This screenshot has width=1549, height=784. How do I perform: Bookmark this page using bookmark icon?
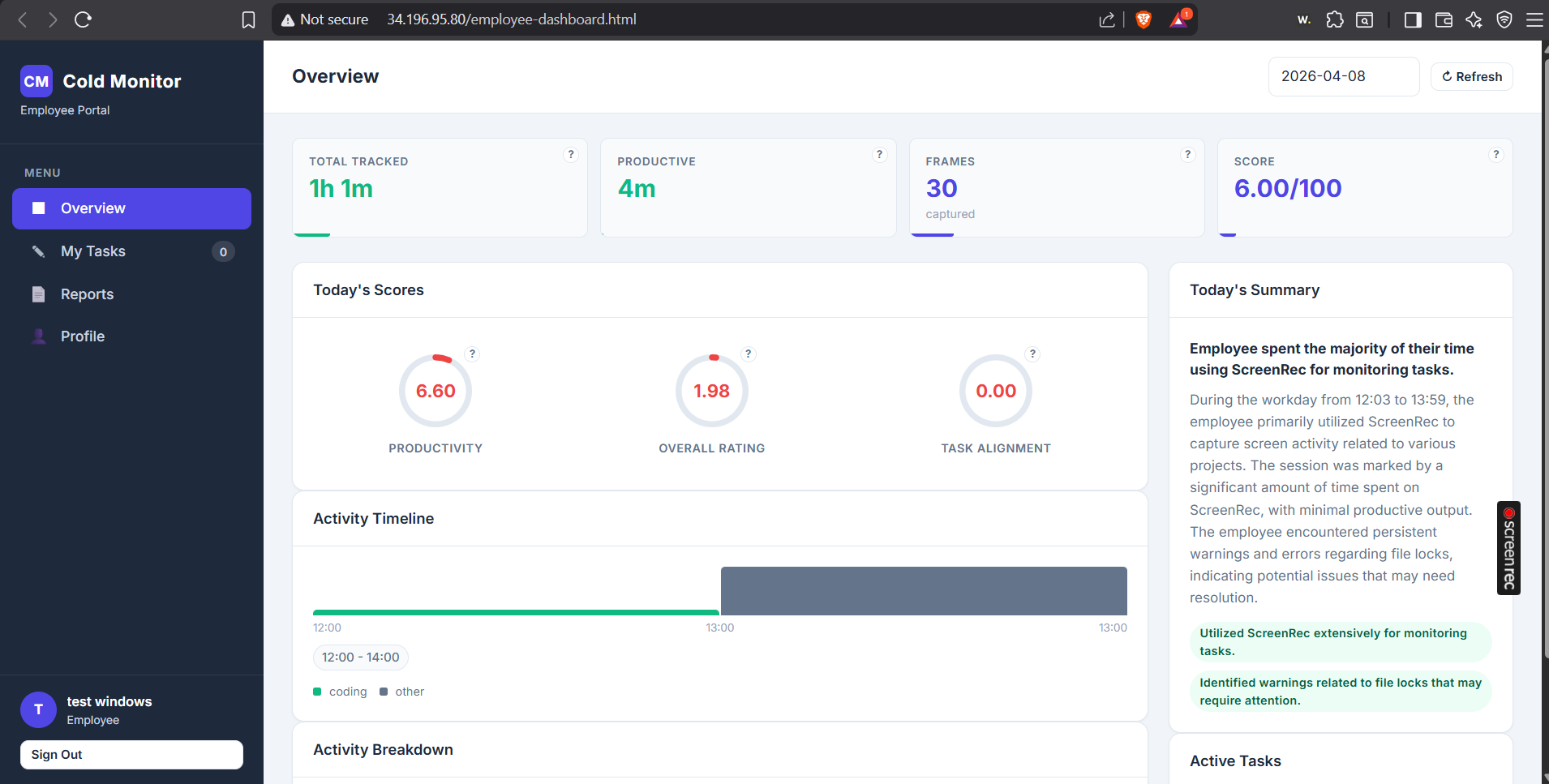click(249, 19)
